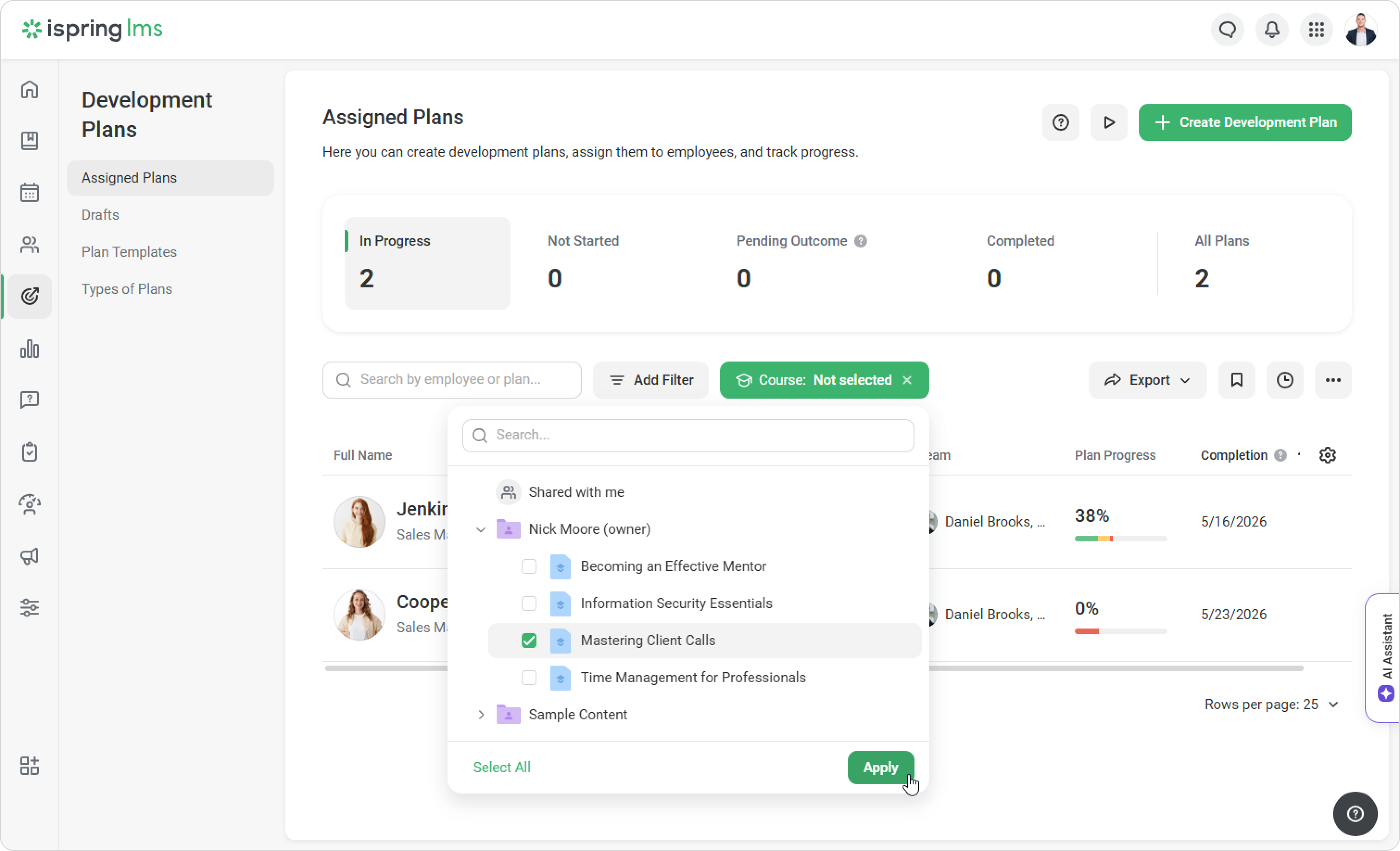
Task: Click the chat messages icon in header
Action: [1227, 30]
